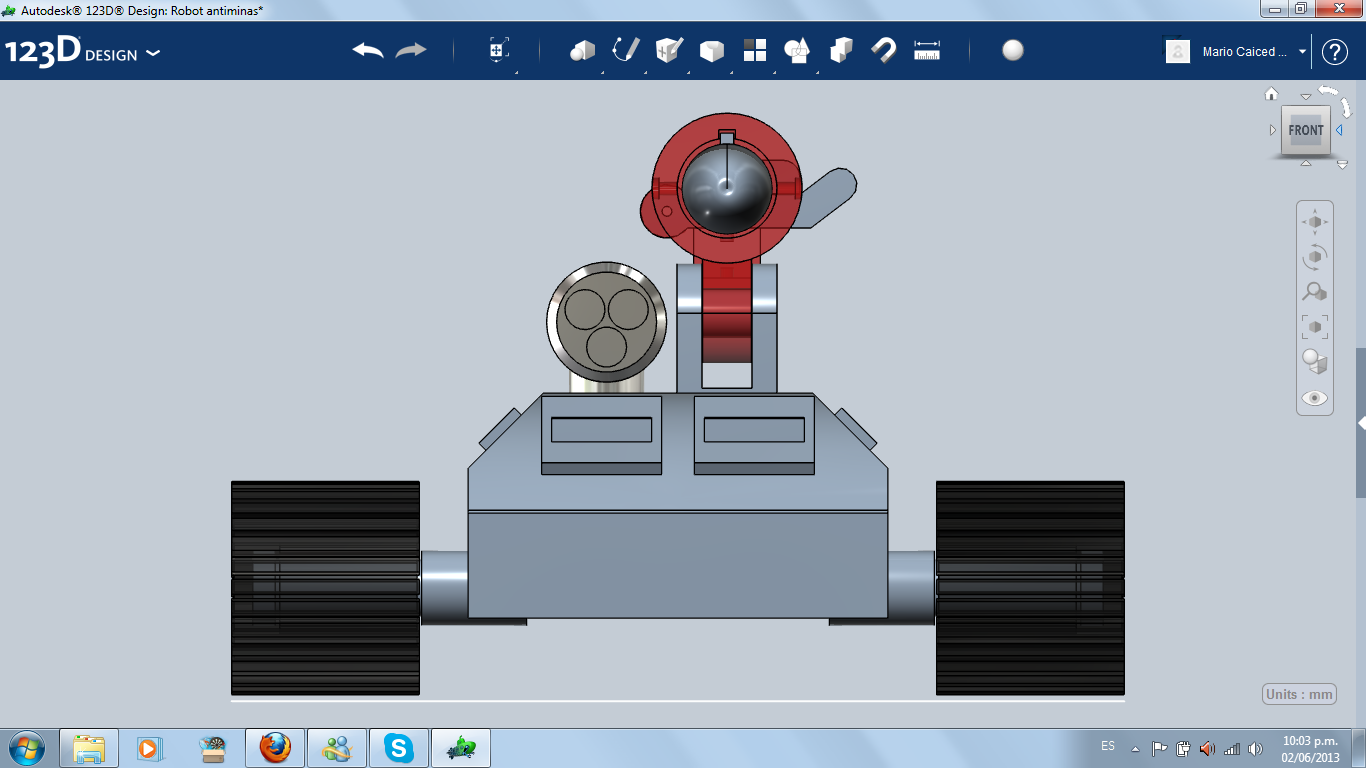Click the view cube bottom arrow

point(1305,163)
